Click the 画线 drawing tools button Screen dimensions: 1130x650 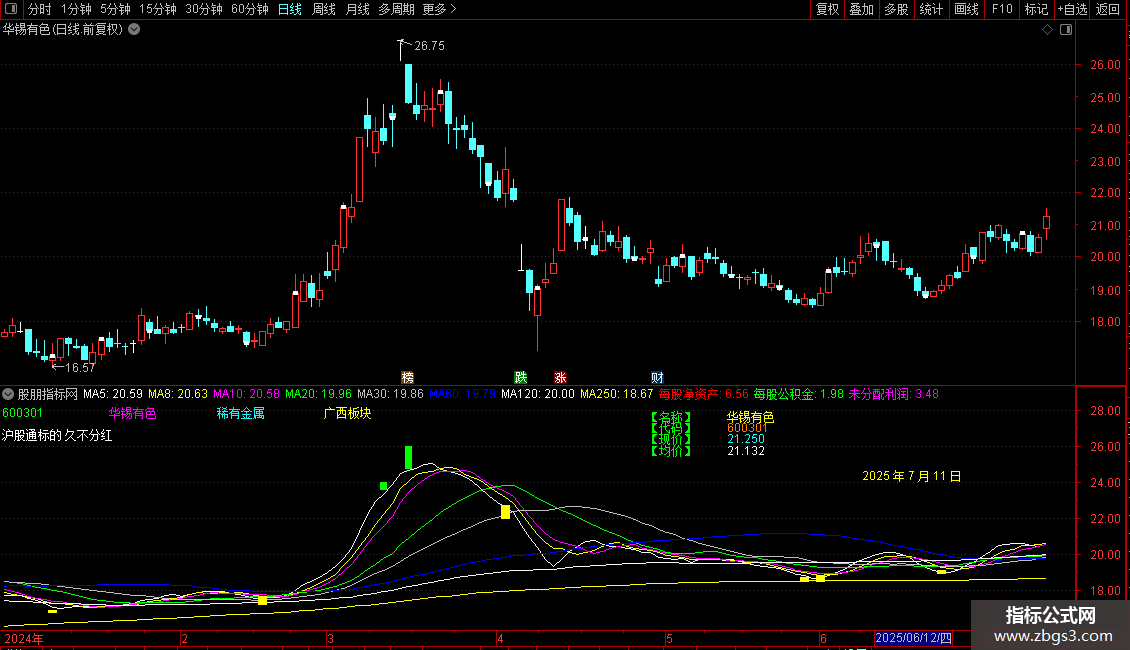point(966,9)
